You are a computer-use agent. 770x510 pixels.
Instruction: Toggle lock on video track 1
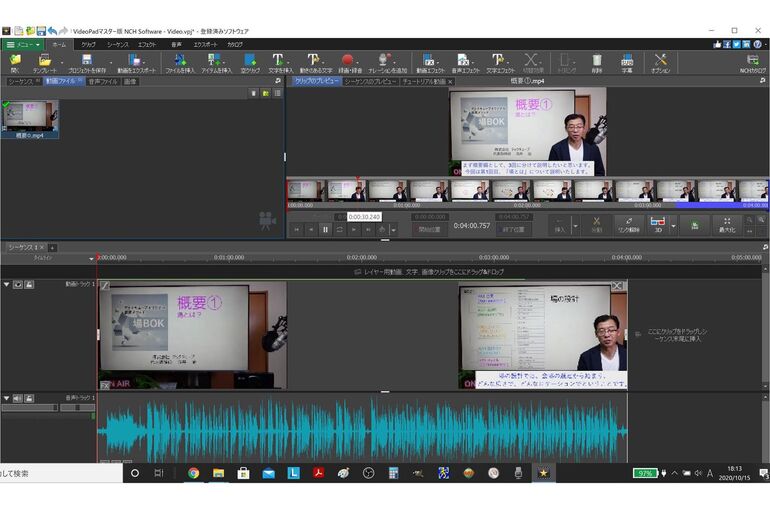29,284
